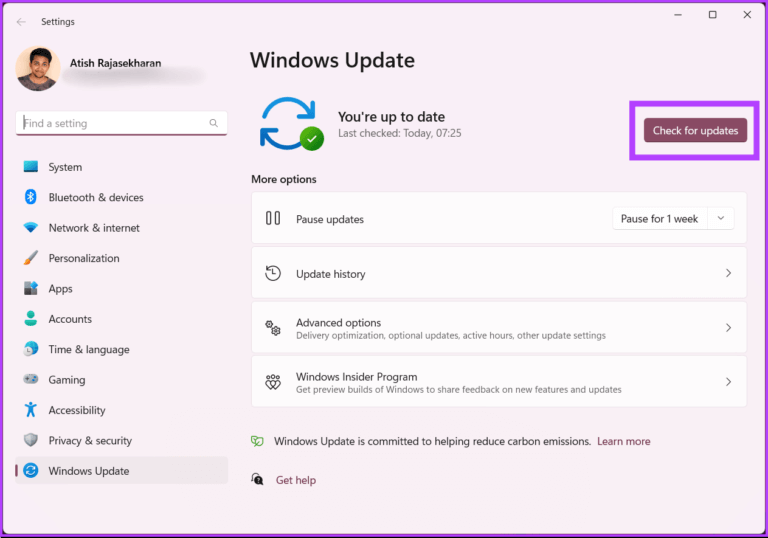Click the Get help headset icon
The image size is (768, 538).
pos(257,479)
